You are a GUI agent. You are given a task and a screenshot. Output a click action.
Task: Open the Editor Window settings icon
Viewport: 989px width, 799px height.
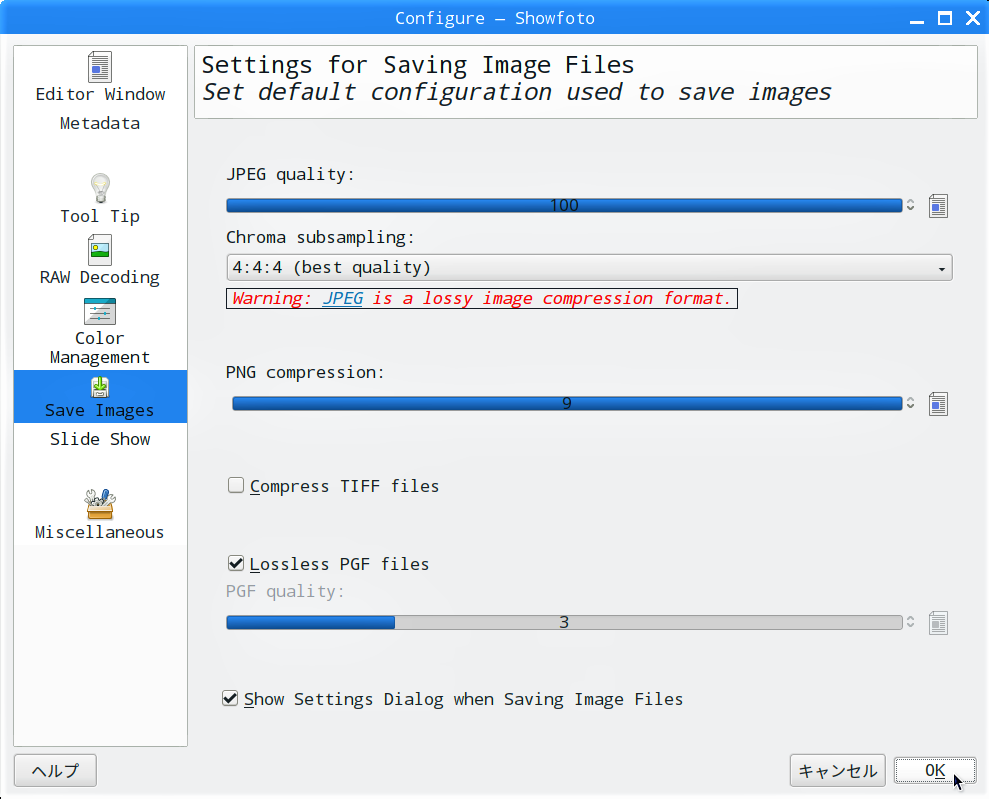(x=100, y=67)
